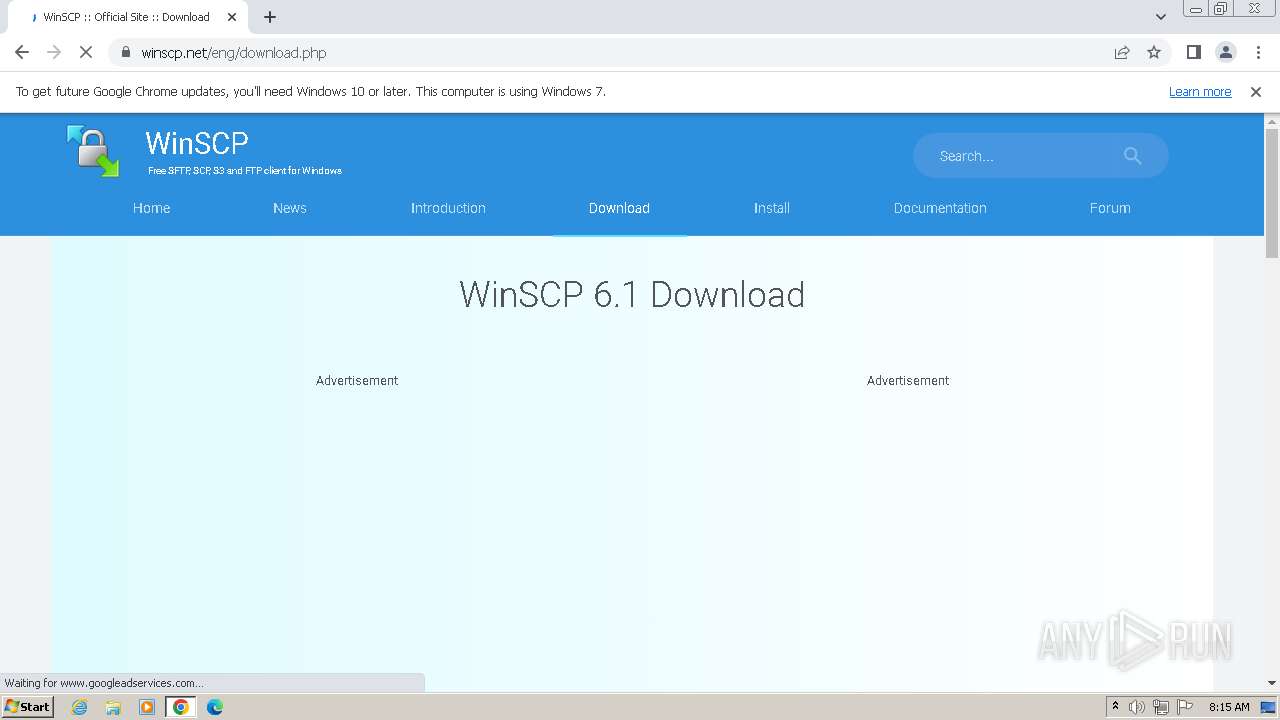Viewport: 1280px width, 720px height.
Task: Toggle the Chrome side panel icon
Action: tap(1194, 52)
